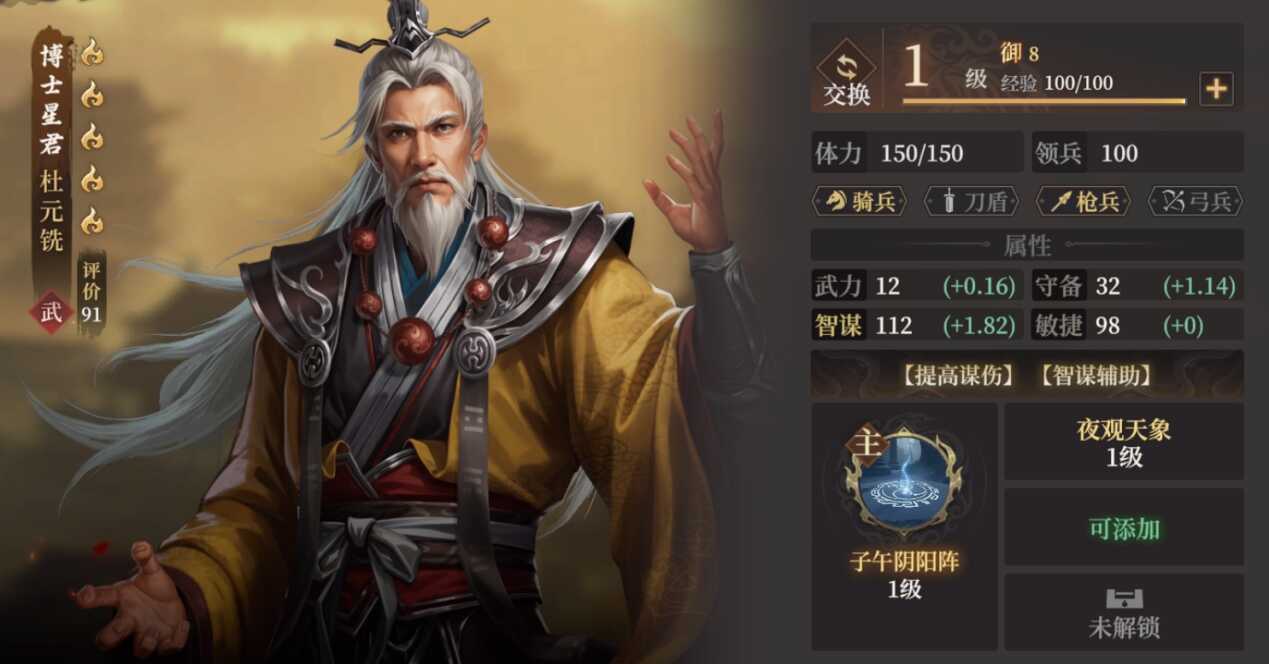Click the plus button beside experience bar

1216,89
